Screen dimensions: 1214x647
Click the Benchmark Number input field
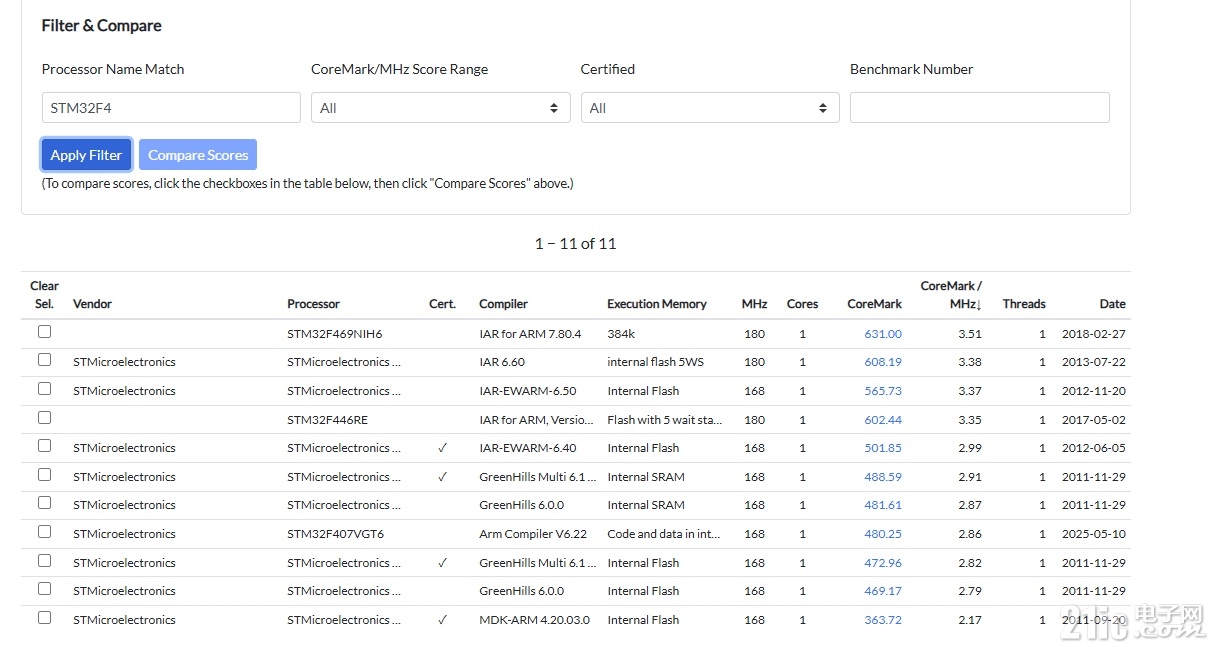point(980,108)
